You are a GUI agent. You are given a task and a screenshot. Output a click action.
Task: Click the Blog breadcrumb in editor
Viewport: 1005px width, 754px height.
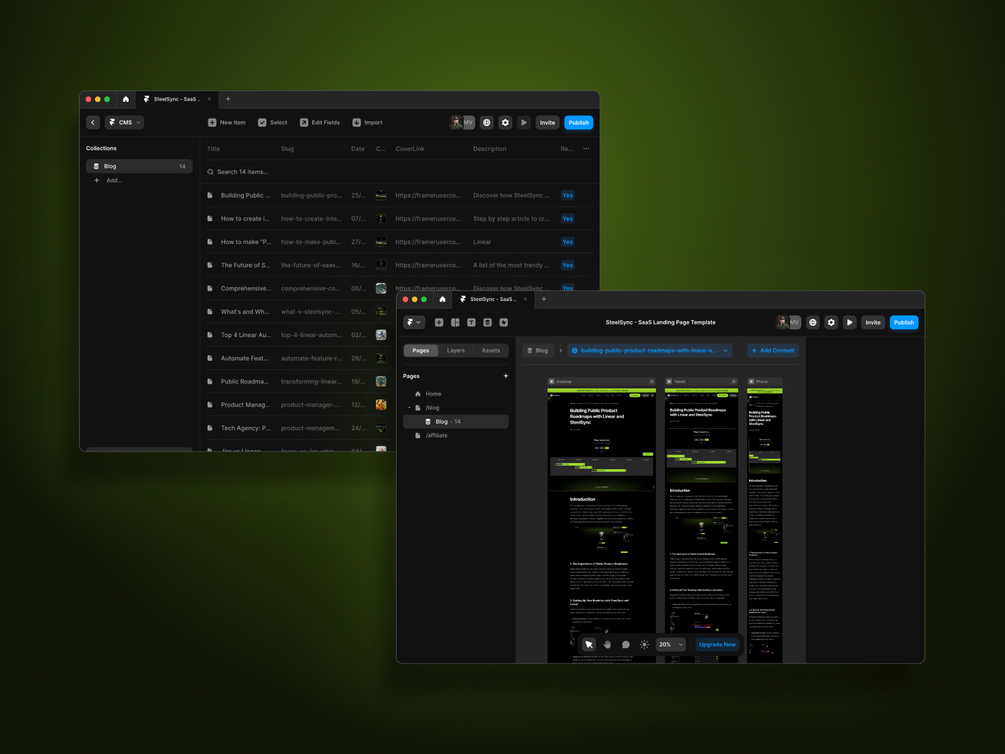(x=538, y=351)
